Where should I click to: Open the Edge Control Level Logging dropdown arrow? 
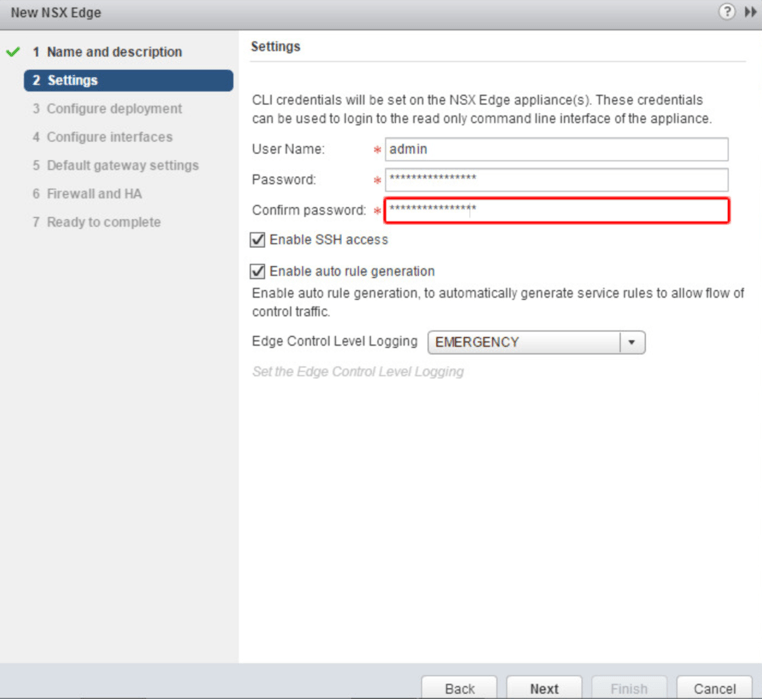pos(632,342)
